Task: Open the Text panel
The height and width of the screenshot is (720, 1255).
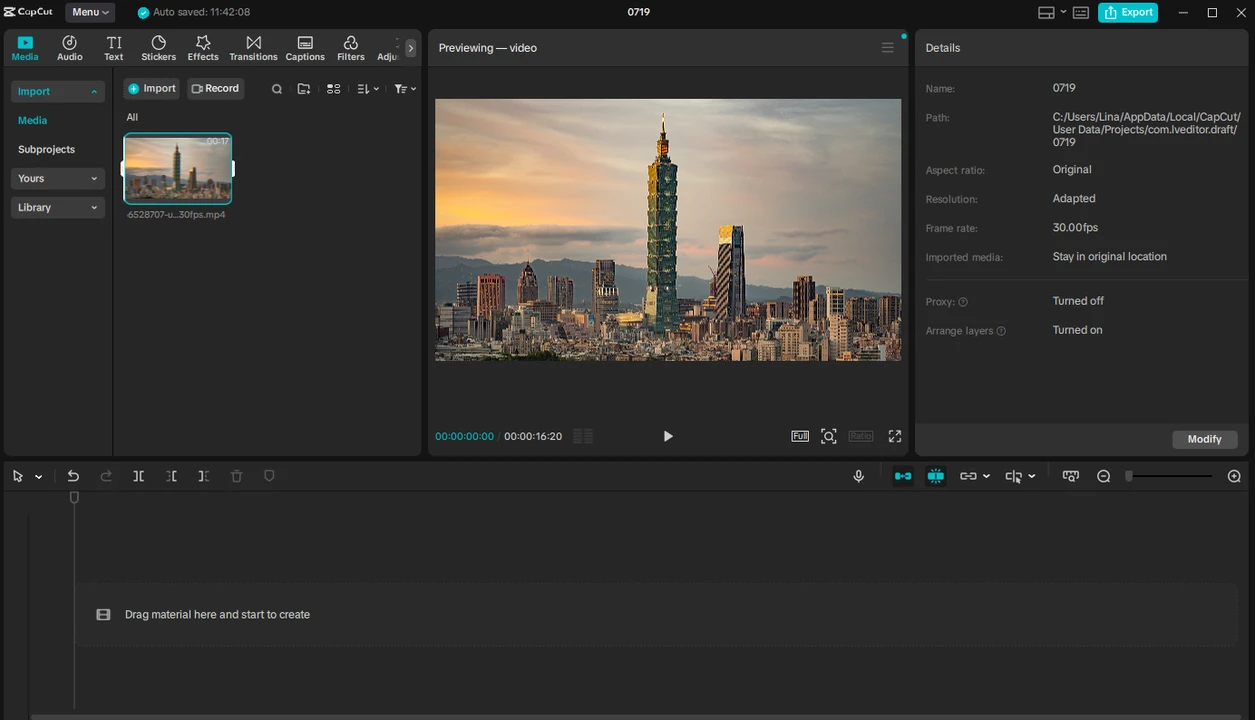Action: [114, 48]
